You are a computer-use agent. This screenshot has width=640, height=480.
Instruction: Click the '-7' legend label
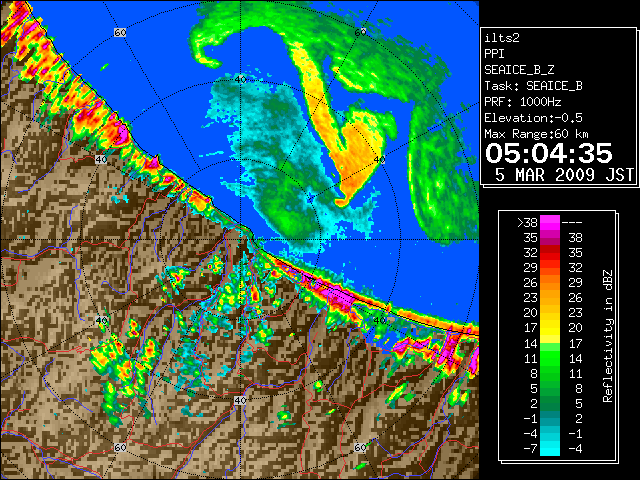(530, 448)
